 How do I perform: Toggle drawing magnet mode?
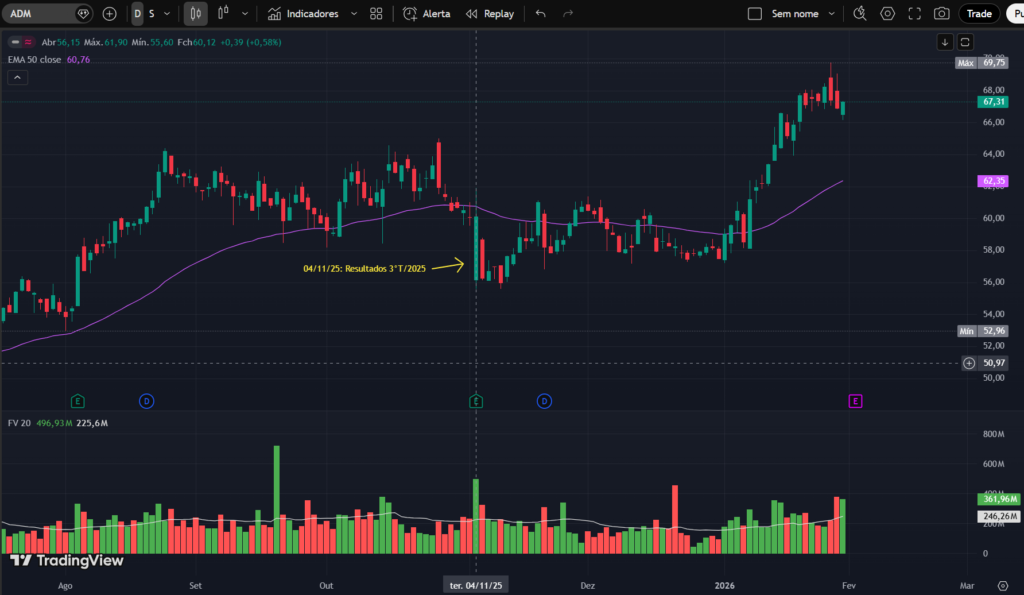[x=859, y=14]
